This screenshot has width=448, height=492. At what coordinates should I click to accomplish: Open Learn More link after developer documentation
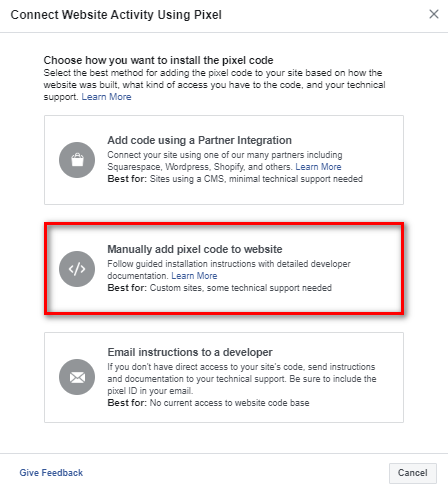(x=194, y=276)
